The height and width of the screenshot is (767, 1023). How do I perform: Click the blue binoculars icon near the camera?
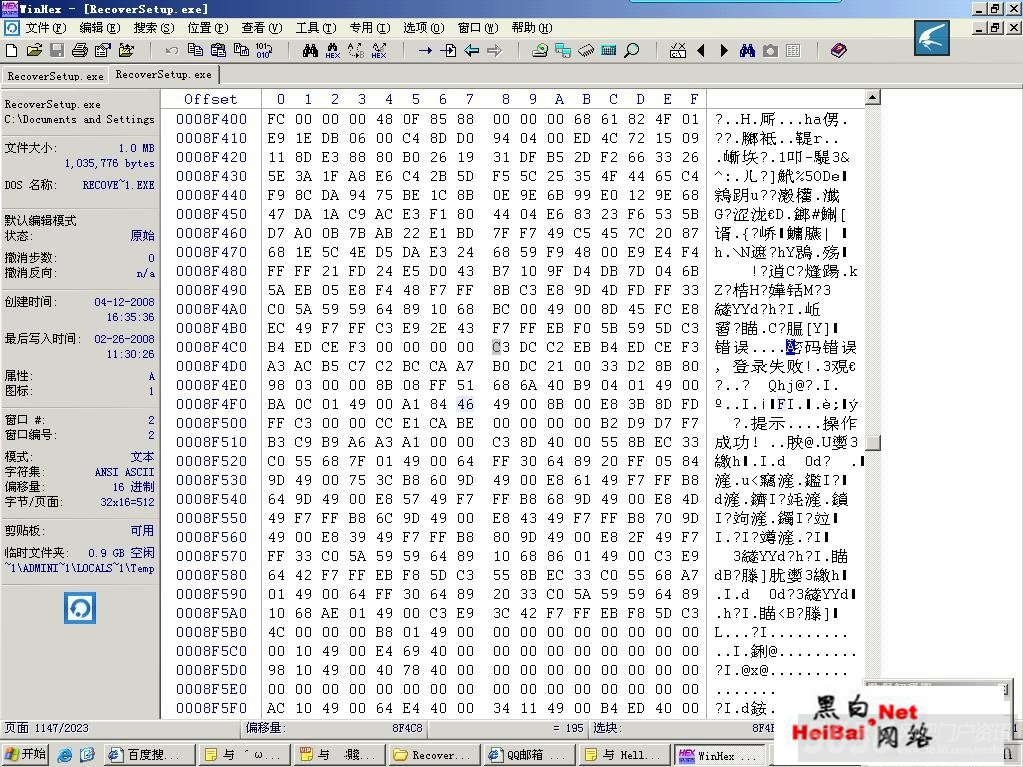coord(747,50)
